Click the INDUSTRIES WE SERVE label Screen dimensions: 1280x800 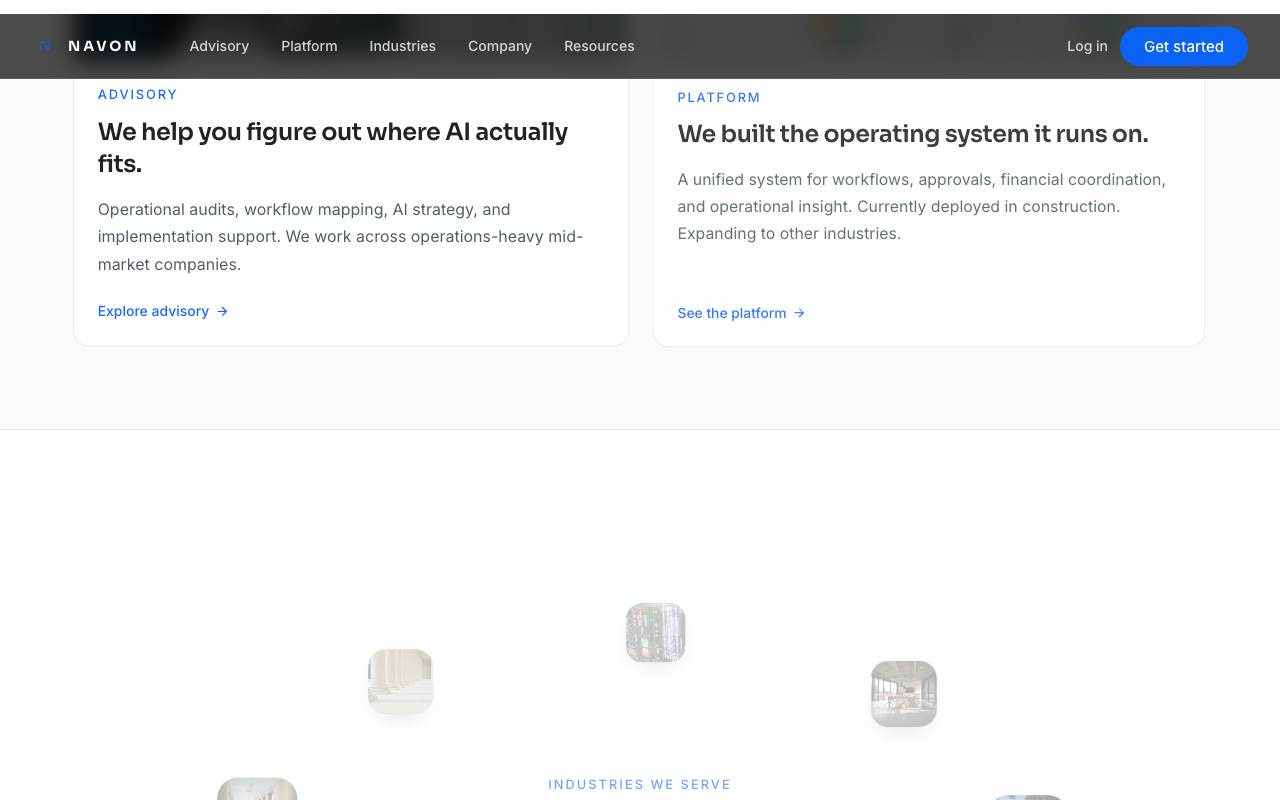(640, 784)
